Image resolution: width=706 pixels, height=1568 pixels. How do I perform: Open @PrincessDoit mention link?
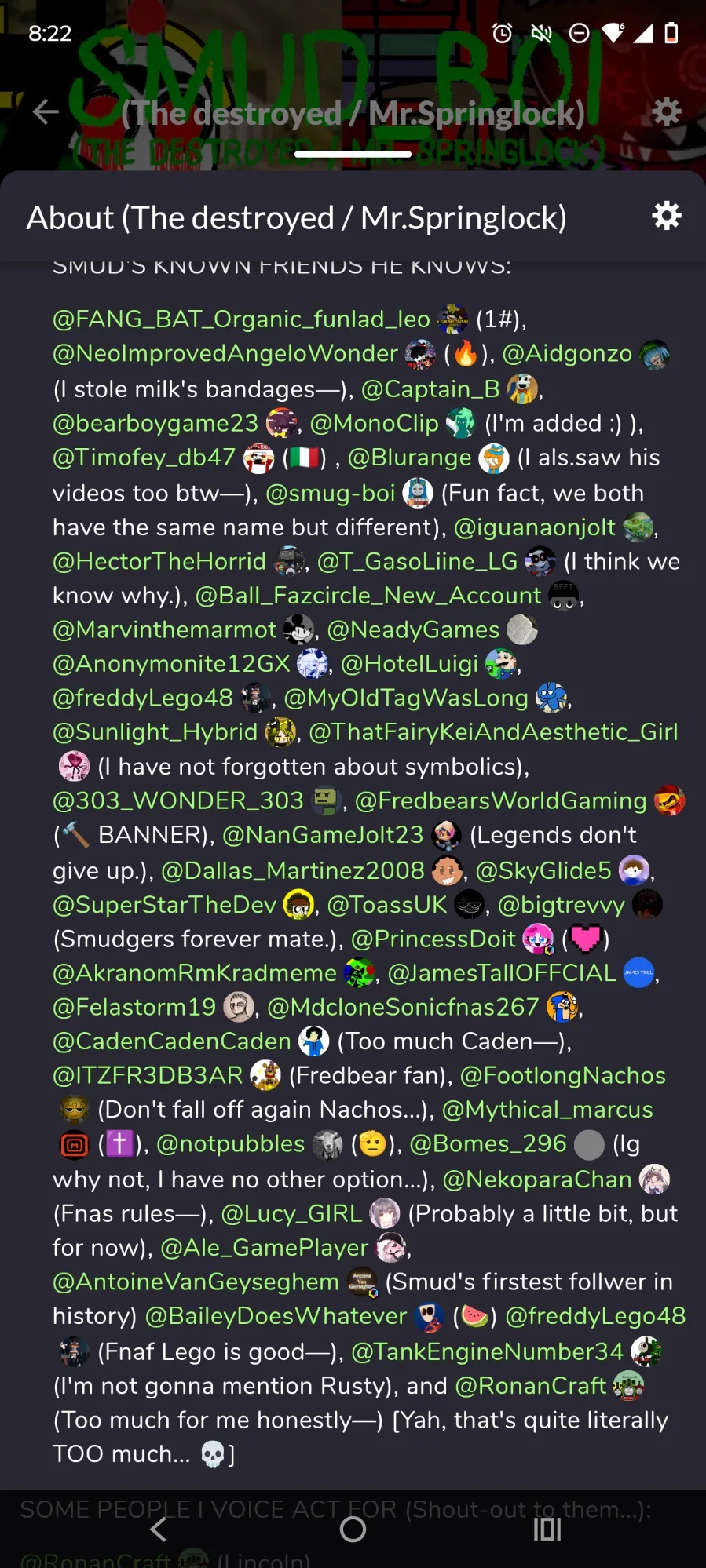pos(433,939)
